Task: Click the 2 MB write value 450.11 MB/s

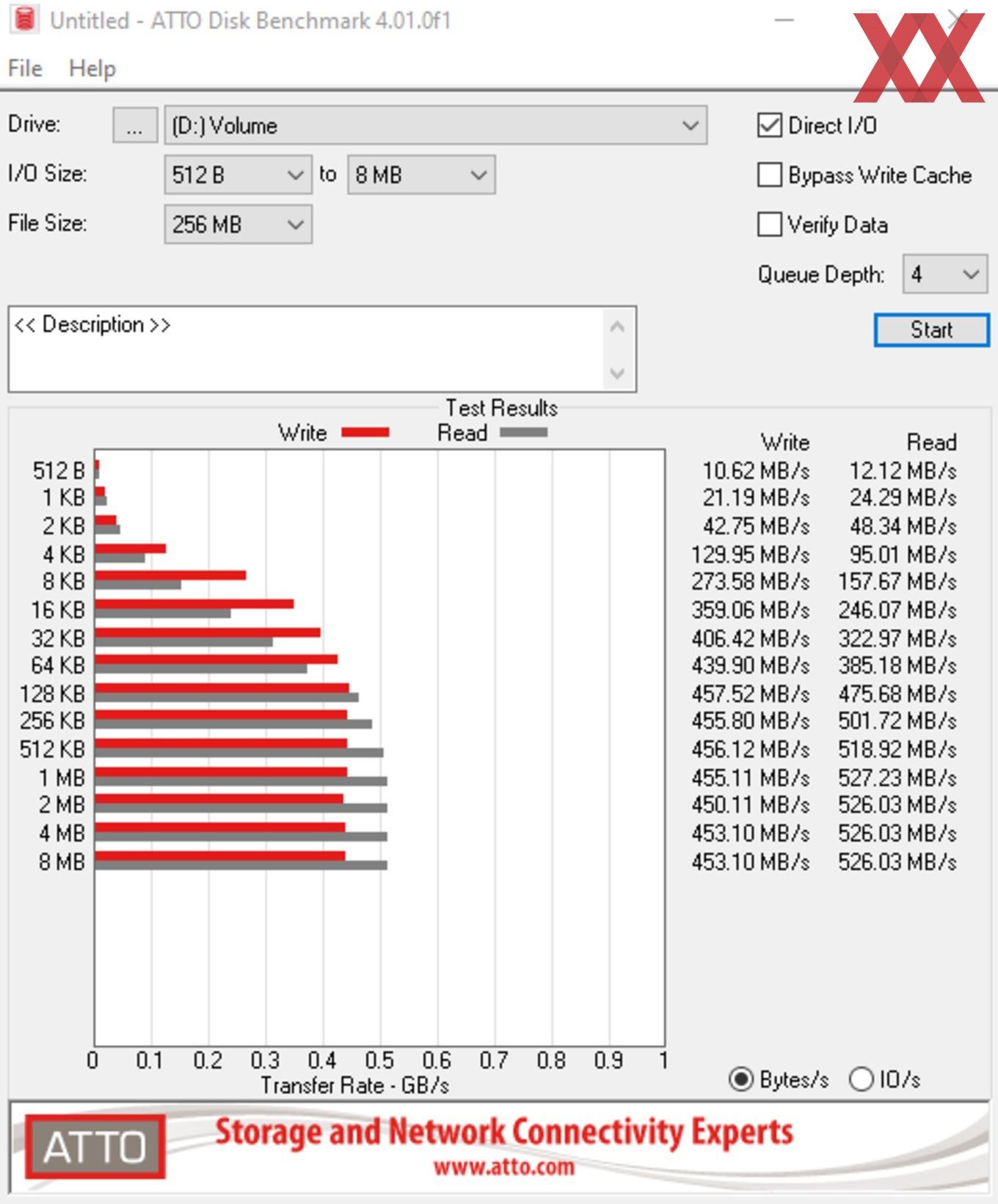Action: (x=750, y=805)
